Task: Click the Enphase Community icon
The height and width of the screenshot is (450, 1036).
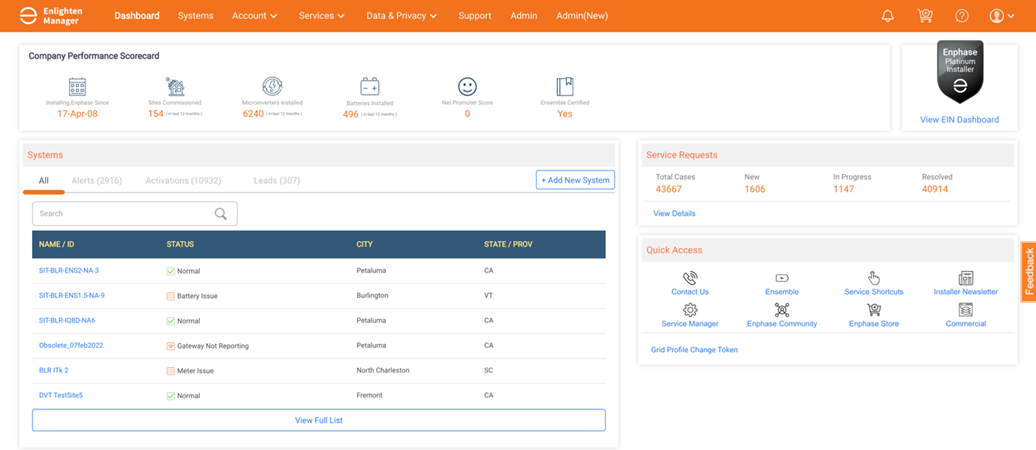Action: click(782, 310)
